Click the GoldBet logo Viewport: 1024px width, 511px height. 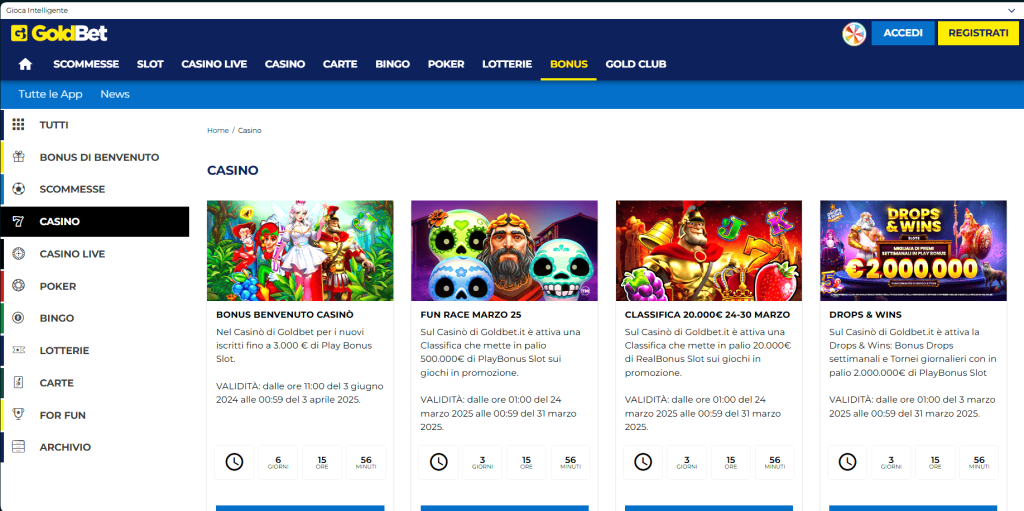click(x=59, y=33)
